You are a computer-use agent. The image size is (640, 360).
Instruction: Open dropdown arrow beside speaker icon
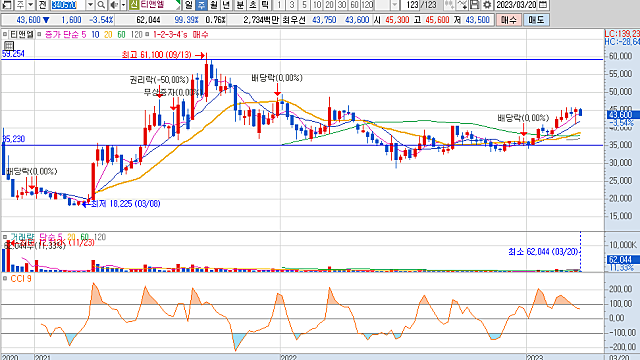[123, 5]
